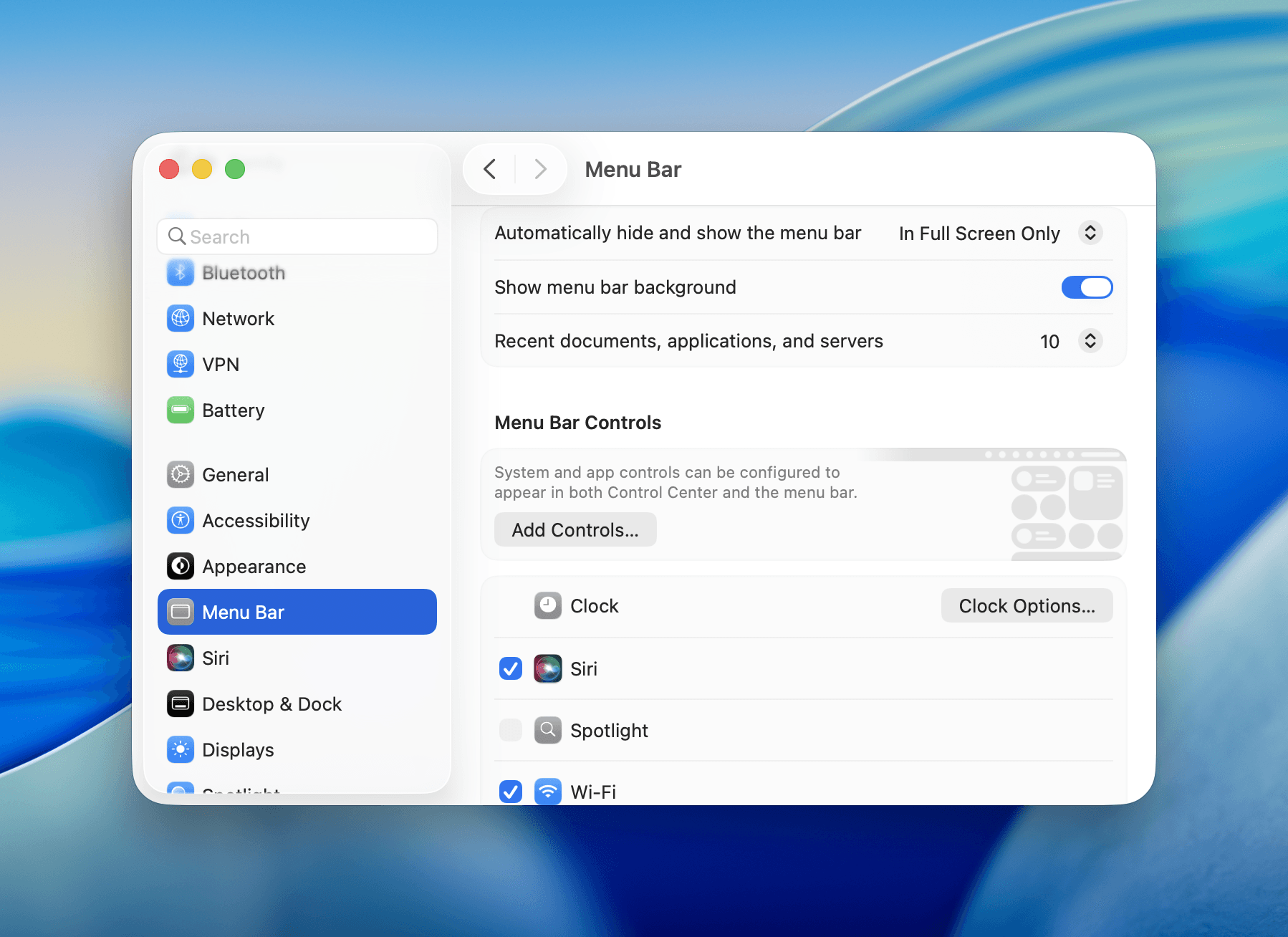Click the Spotlight magnifier icon in list
This screenshot has height=937, width=1288.
[548, 731]
